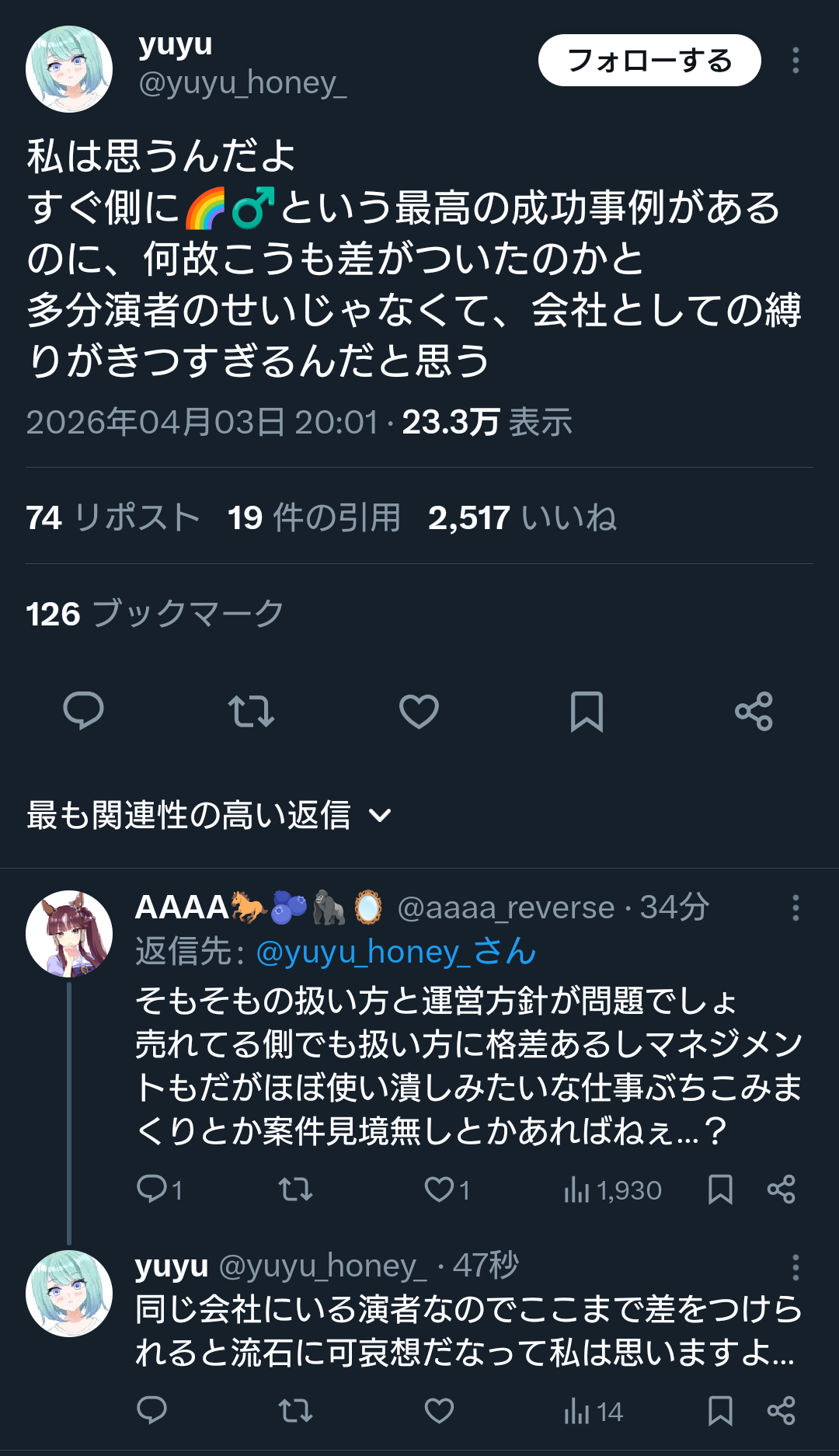Like the main post with heart icon
Image resolution: width=839 pixels, height=1456 pixels.
419,711
